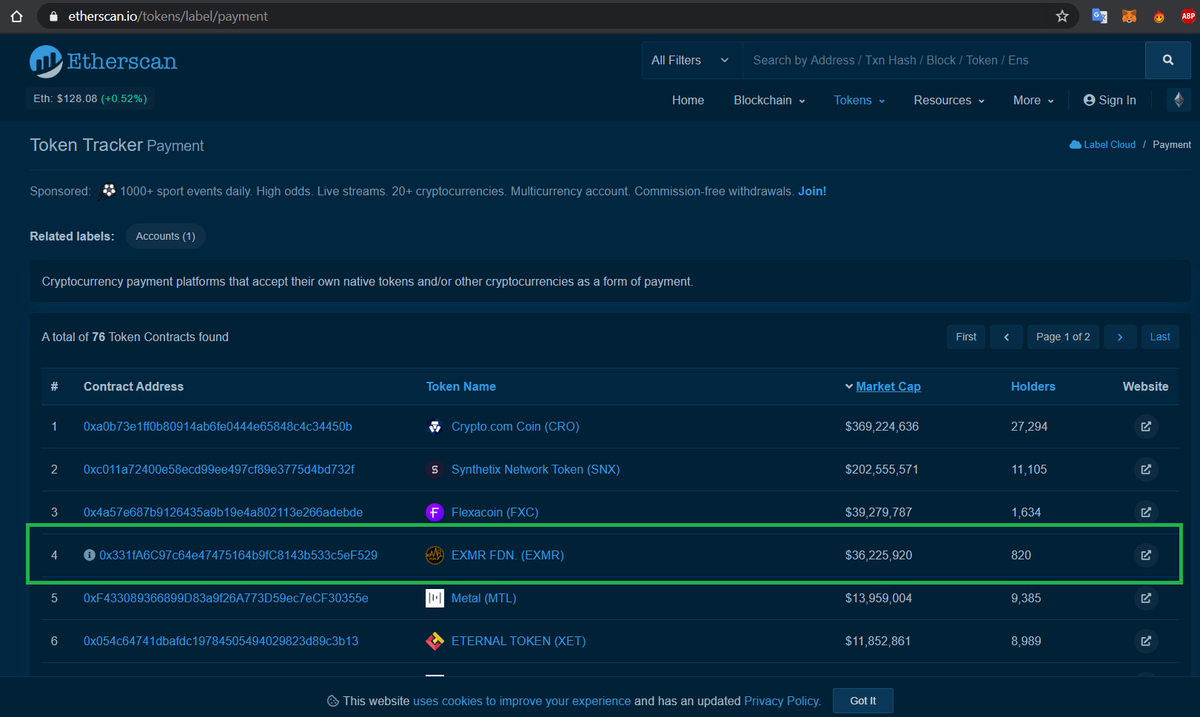The height and width of the screenshot is (717, 1200).
Task: Open the Ethereum network selector icon
Action: point(1178,100)
